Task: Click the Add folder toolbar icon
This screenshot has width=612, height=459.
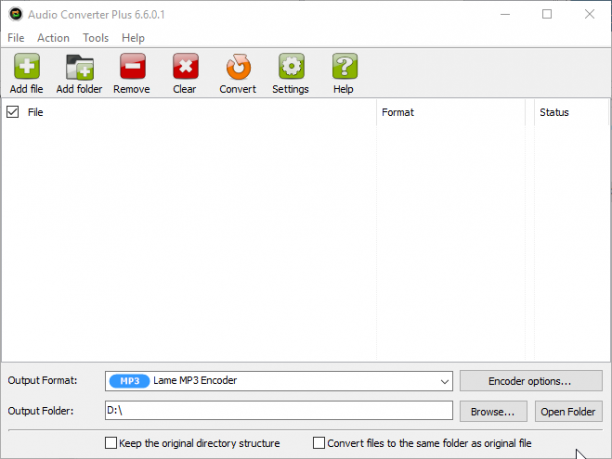Action: 80,67
